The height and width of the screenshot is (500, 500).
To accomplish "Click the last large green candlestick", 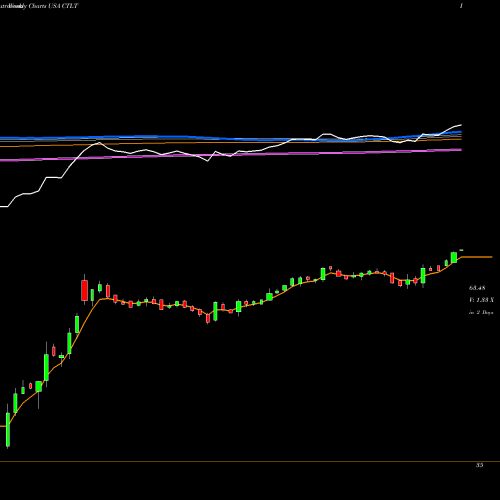I will 454,257.
